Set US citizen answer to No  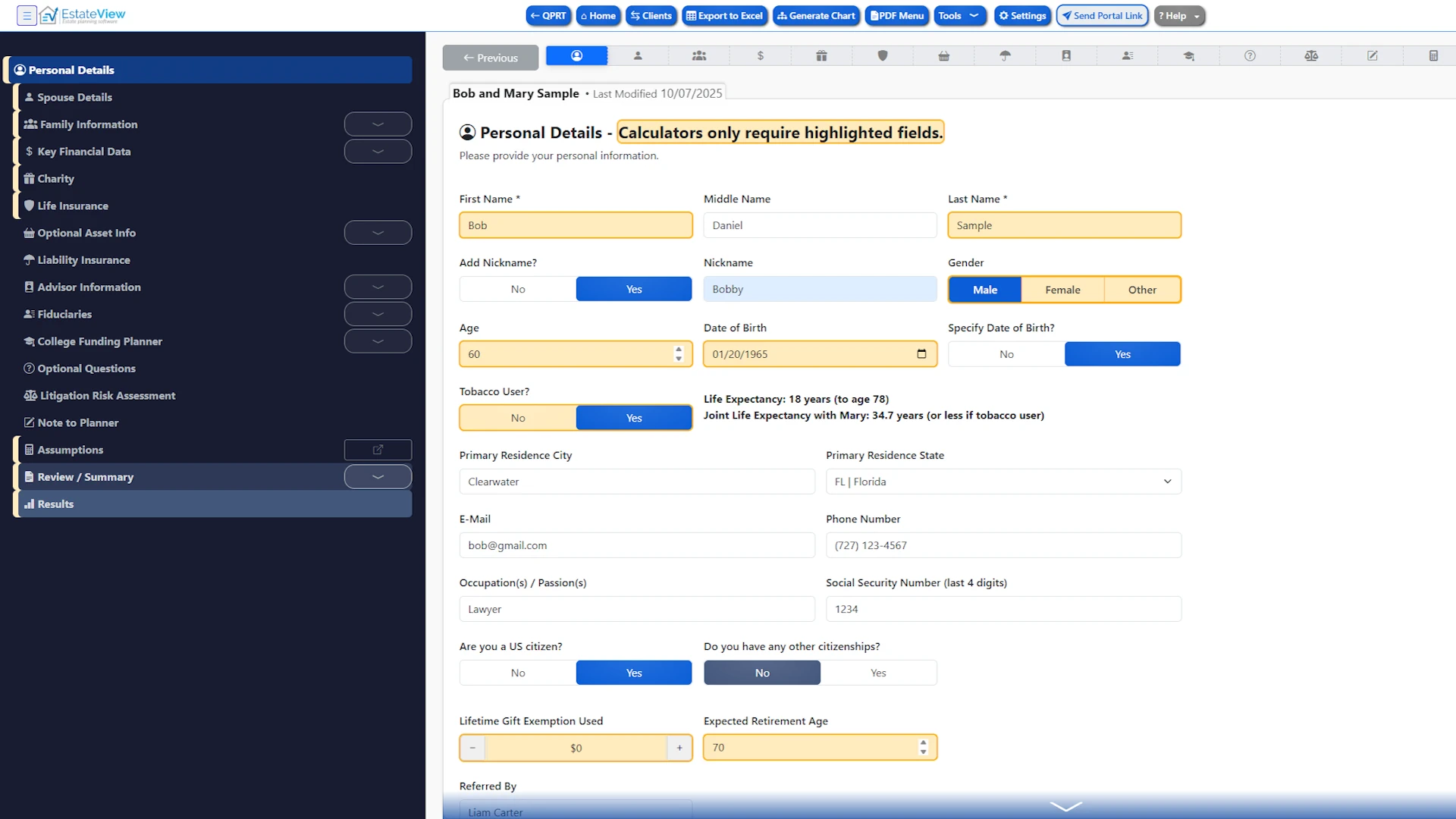click(517, 672)
